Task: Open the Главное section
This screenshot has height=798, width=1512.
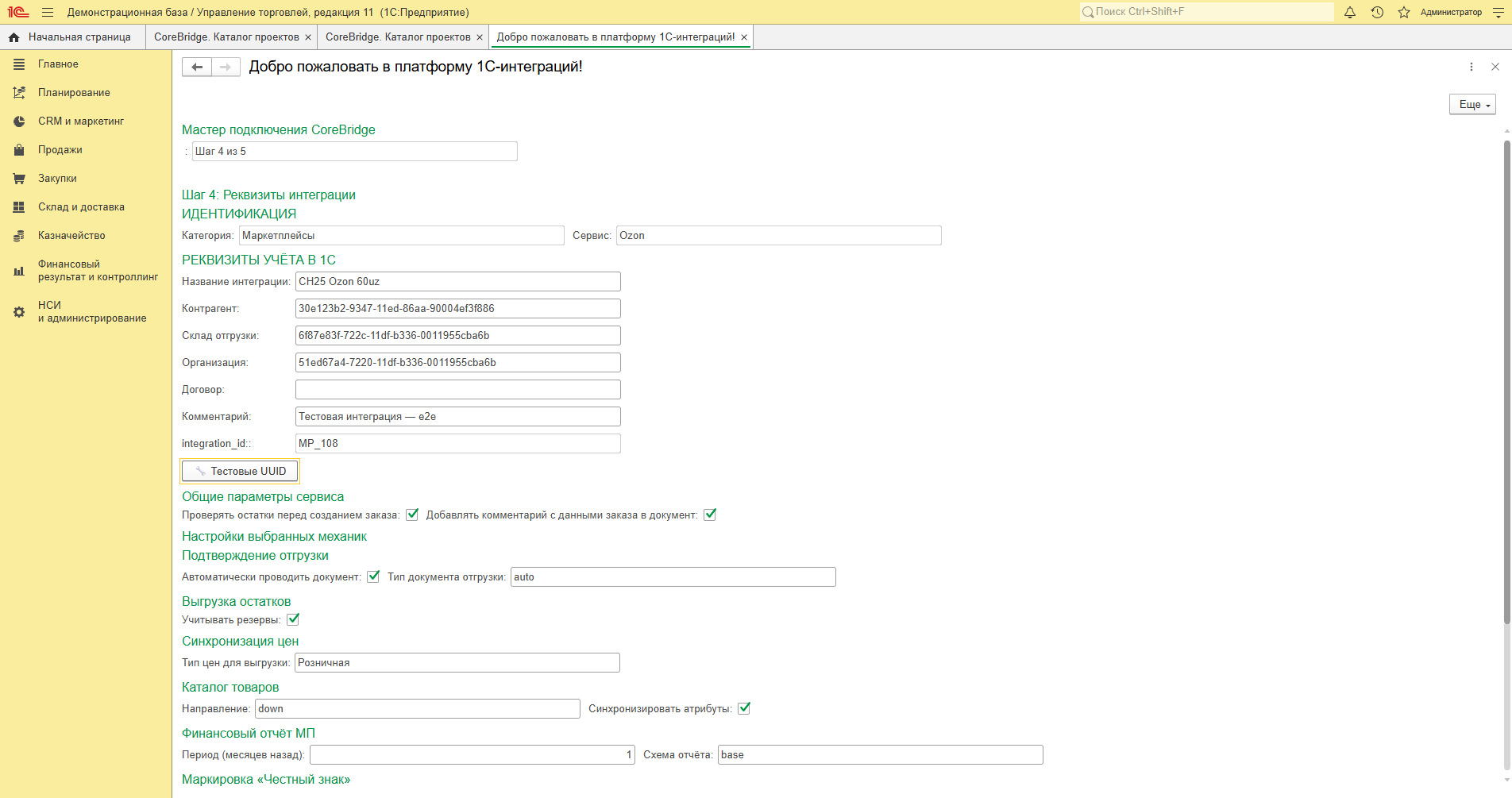Action: [86, 64]
